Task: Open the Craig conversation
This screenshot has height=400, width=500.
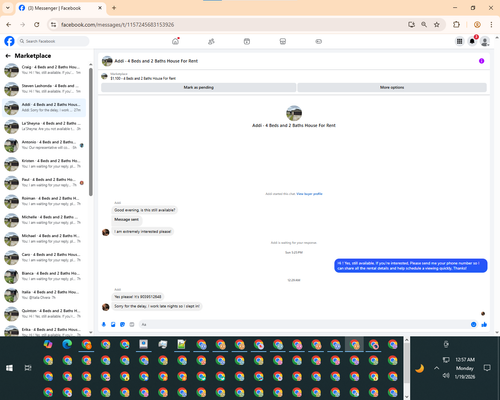Action: (x=44, y=70)
